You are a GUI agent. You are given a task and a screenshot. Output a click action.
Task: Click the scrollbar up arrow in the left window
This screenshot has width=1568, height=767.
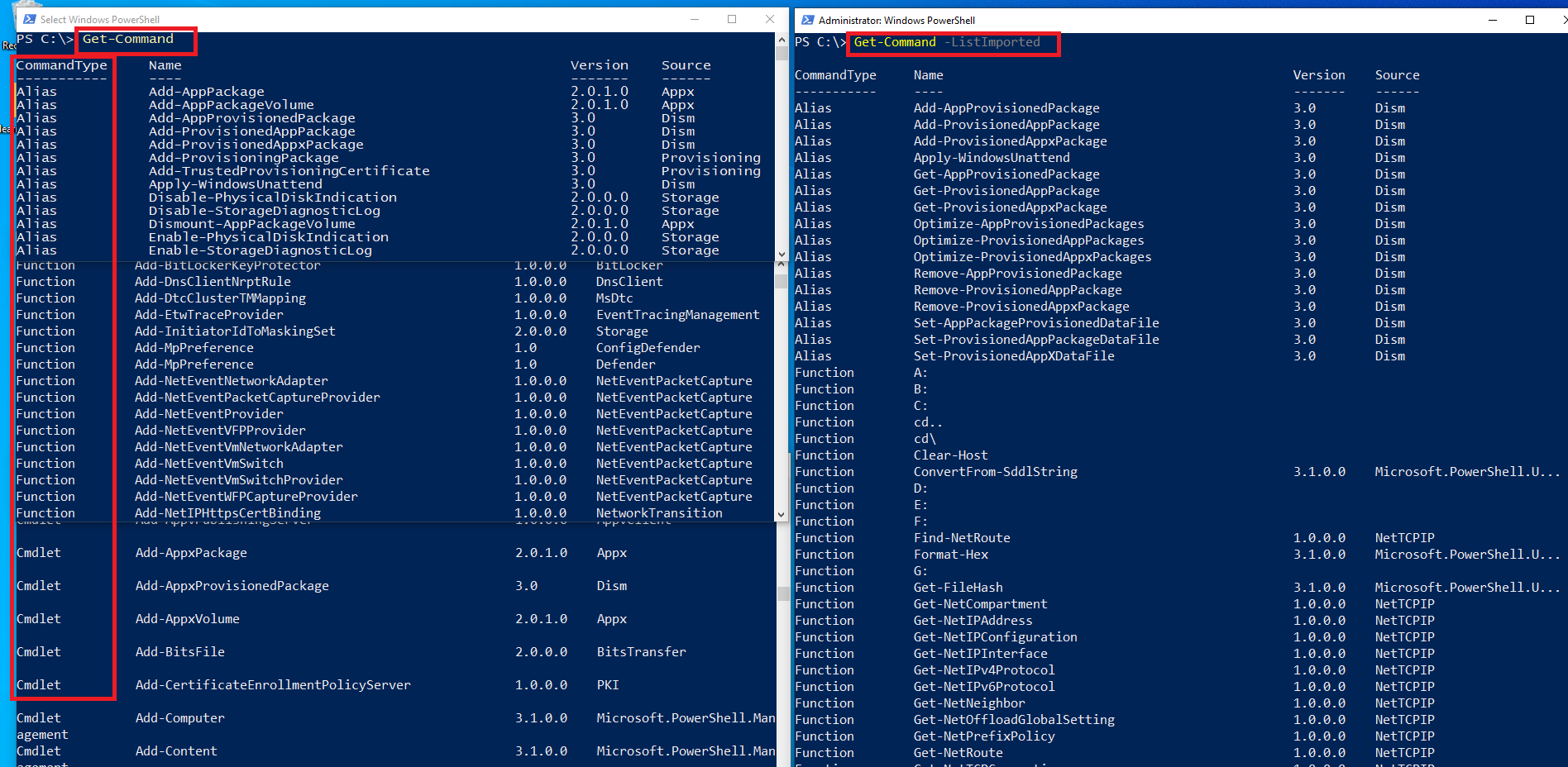pos(780,38)
